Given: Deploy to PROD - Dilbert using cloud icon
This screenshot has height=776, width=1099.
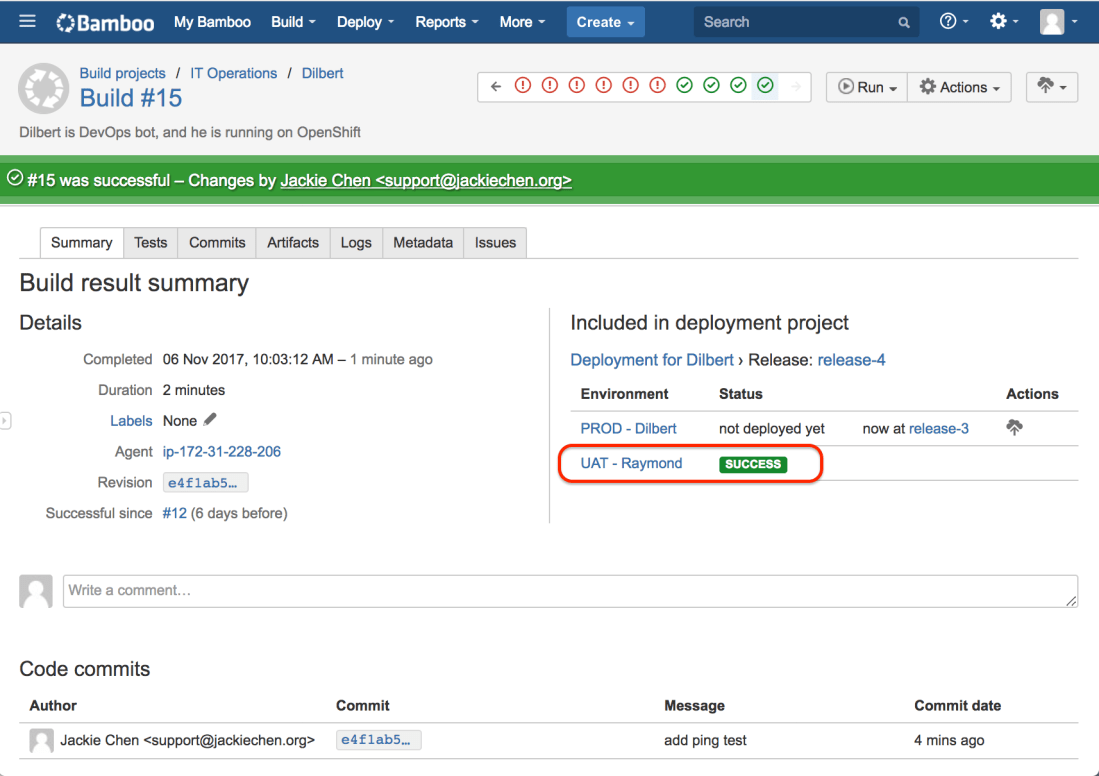Looking at the screenshot, I should (1014, 428).
